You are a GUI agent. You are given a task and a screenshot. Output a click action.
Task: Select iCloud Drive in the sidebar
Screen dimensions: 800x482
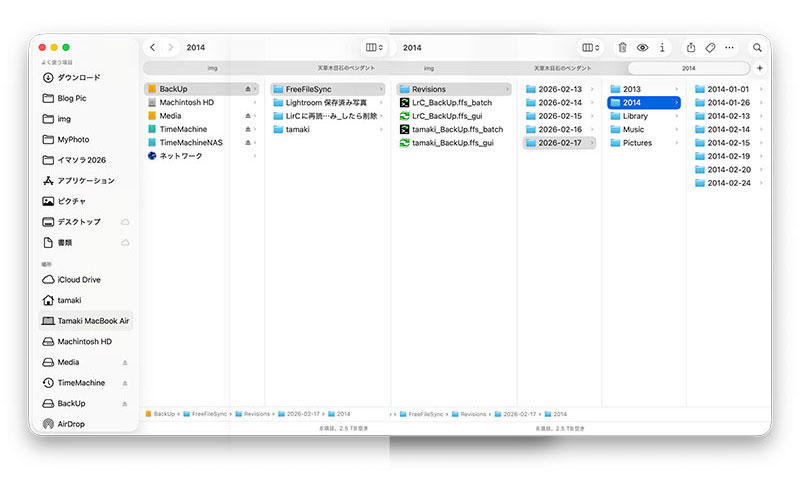[78, 280]
